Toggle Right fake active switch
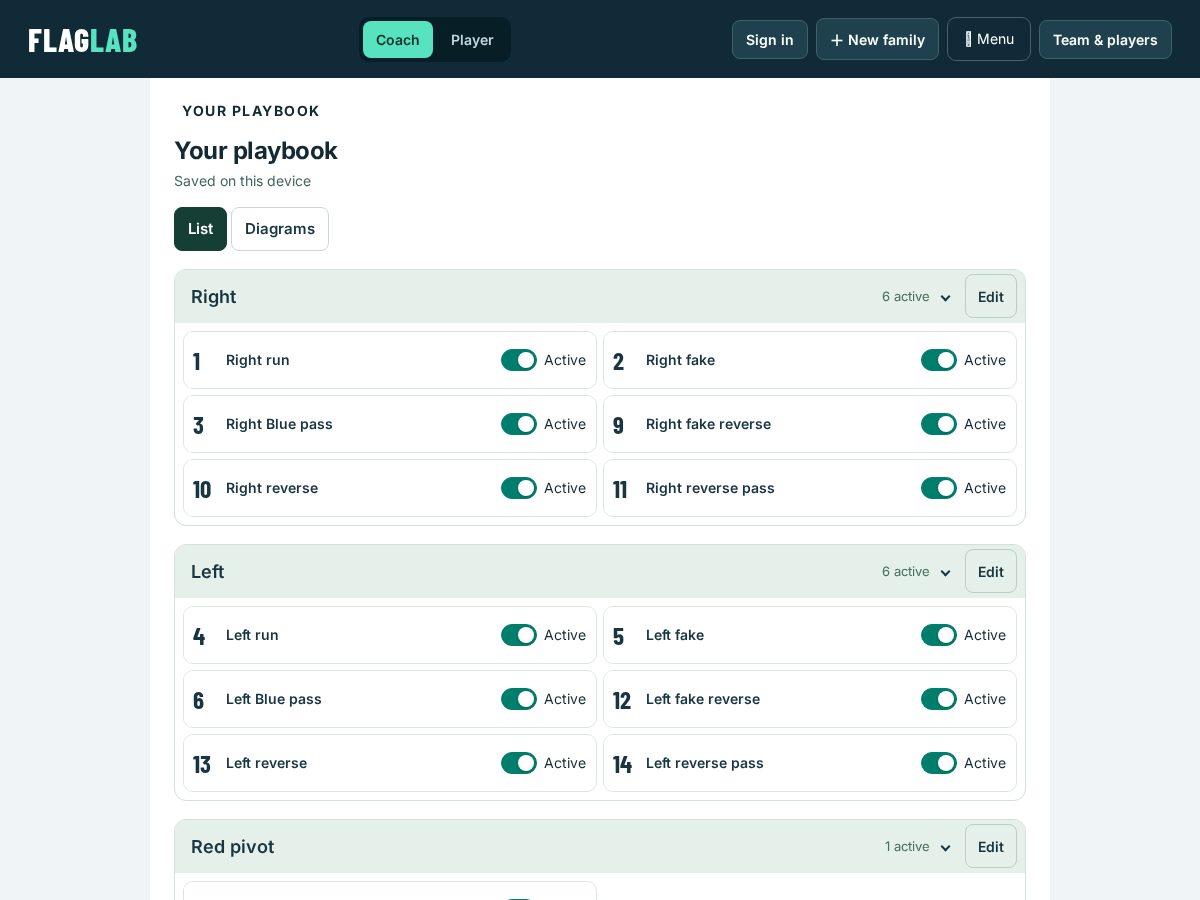This screenshot has width=1200, height=900. pyautogui.click(x=939, y=360)
